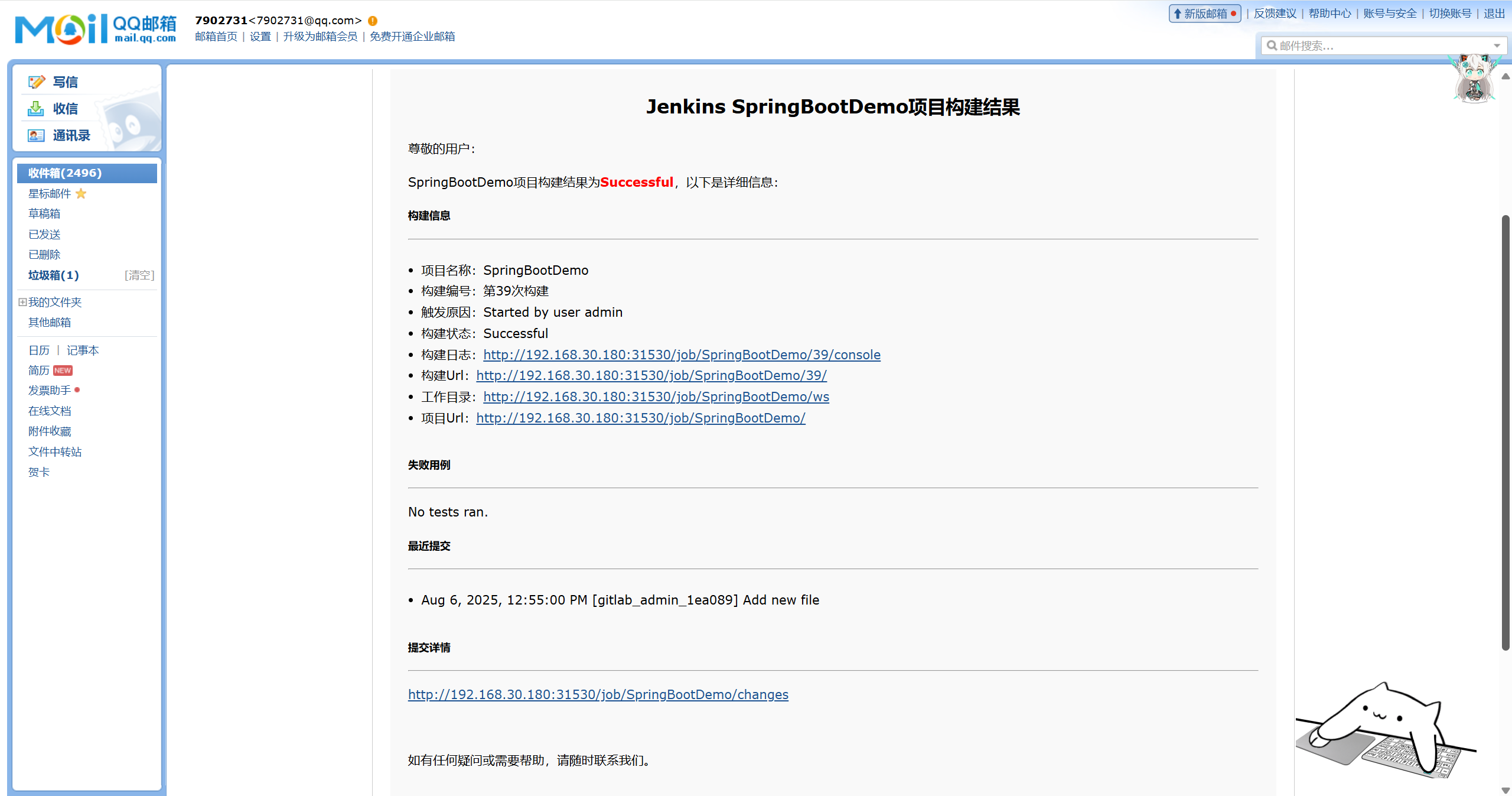The image size is (1512, 796).
Task: Click the 'No tests ran.' text
Action: 448,512
